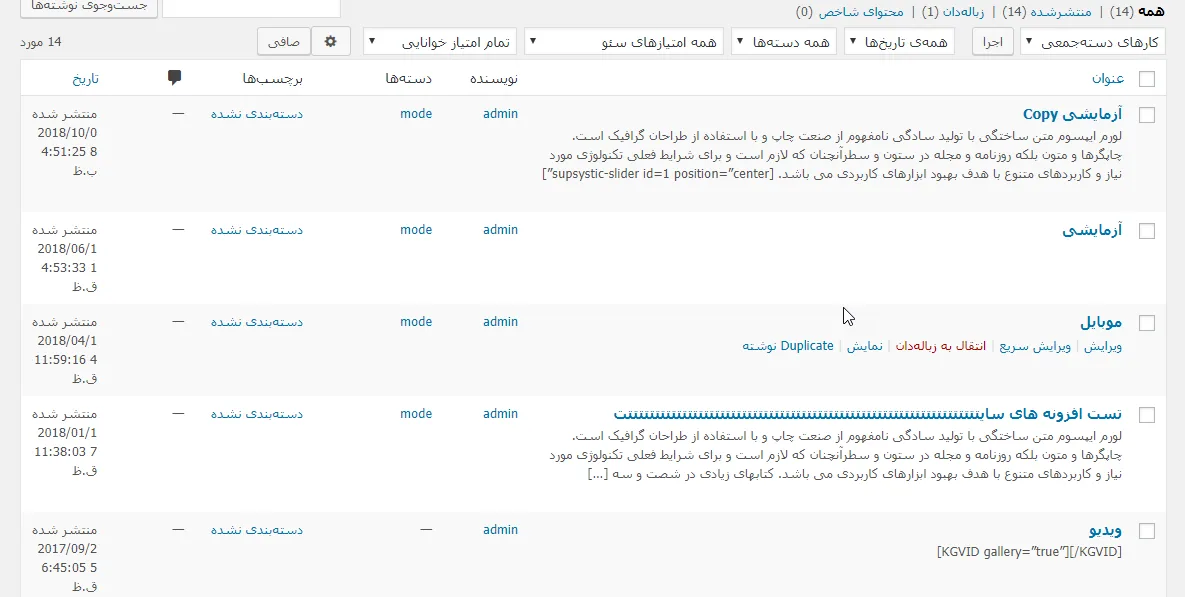Focus the posts search input field
This screenshot has height=597, width=1185.
(252, 6)
